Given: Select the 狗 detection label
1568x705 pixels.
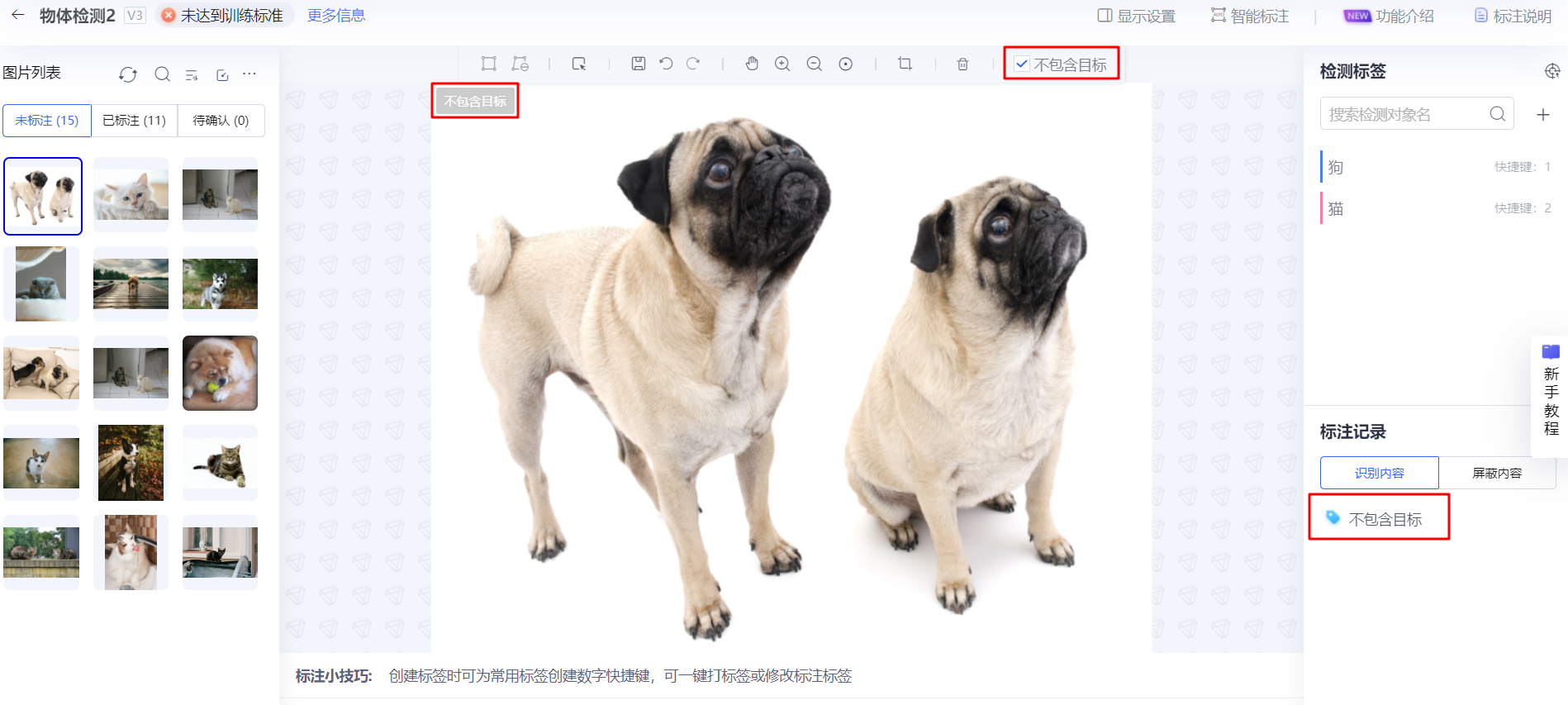Looking at the screenshot, I should [1436, 167].
